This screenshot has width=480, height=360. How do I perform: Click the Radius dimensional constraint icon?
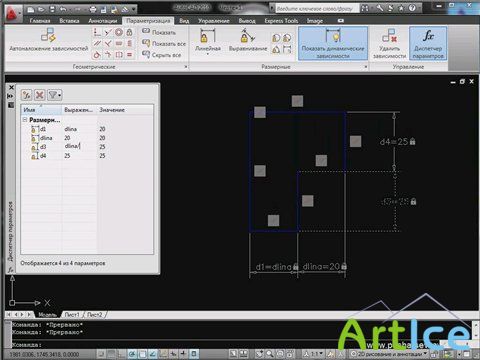point(276,38)
